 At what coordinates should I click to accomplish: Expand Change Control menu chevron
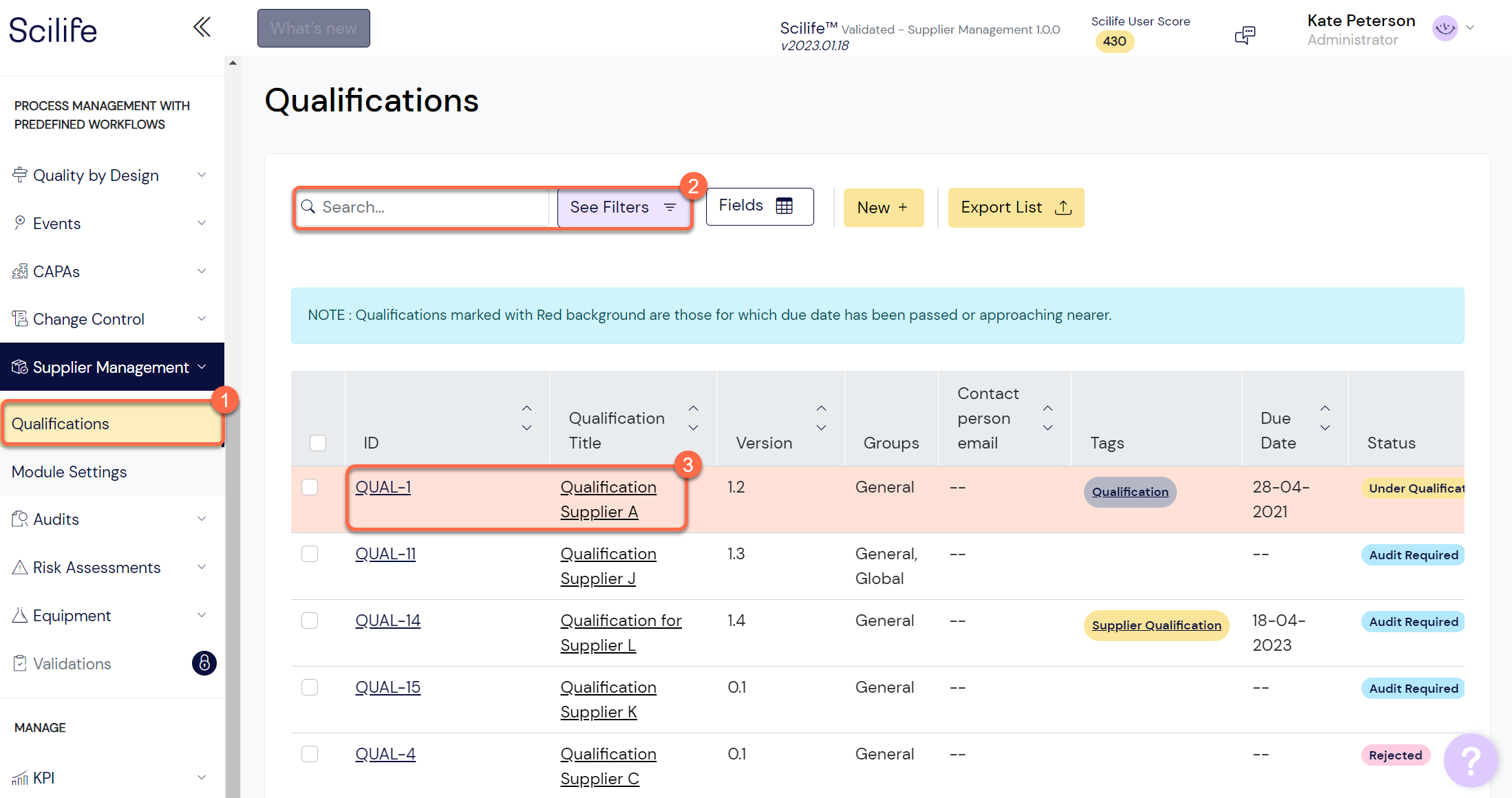point(202,319)
